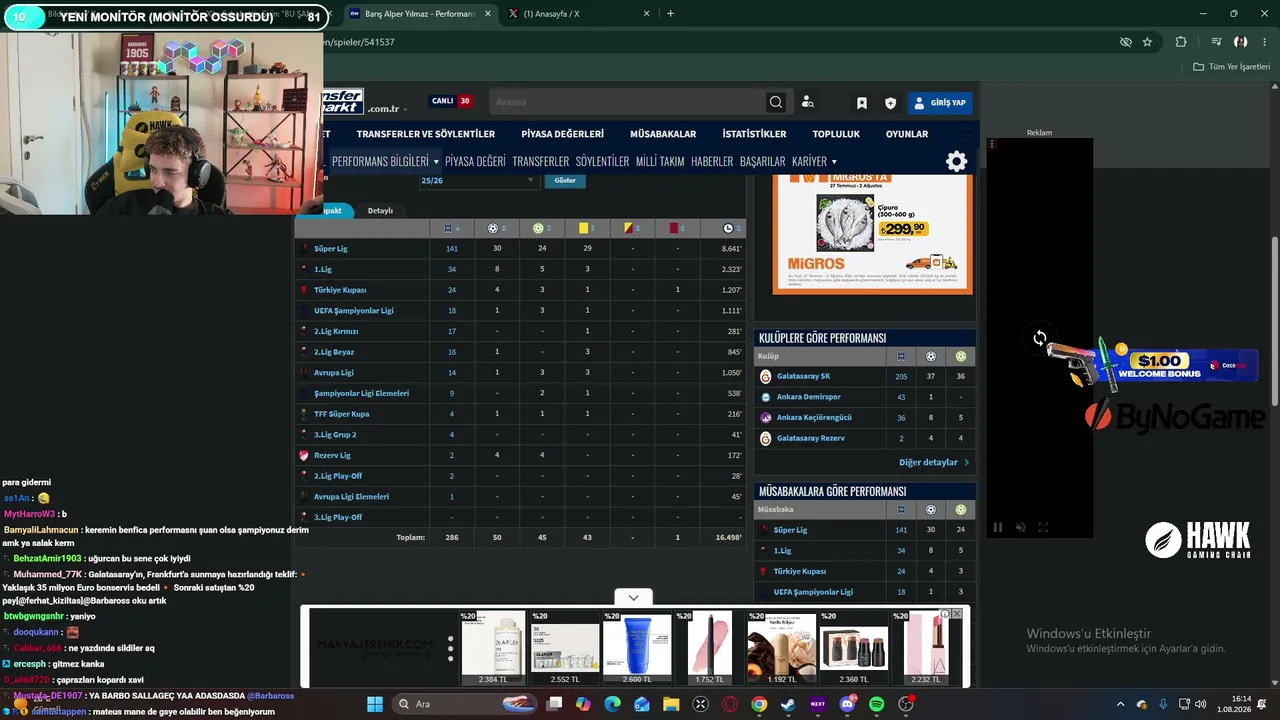Open Transferler ve Söylentiler menu
1280x720 pixels.
(426, 134)
